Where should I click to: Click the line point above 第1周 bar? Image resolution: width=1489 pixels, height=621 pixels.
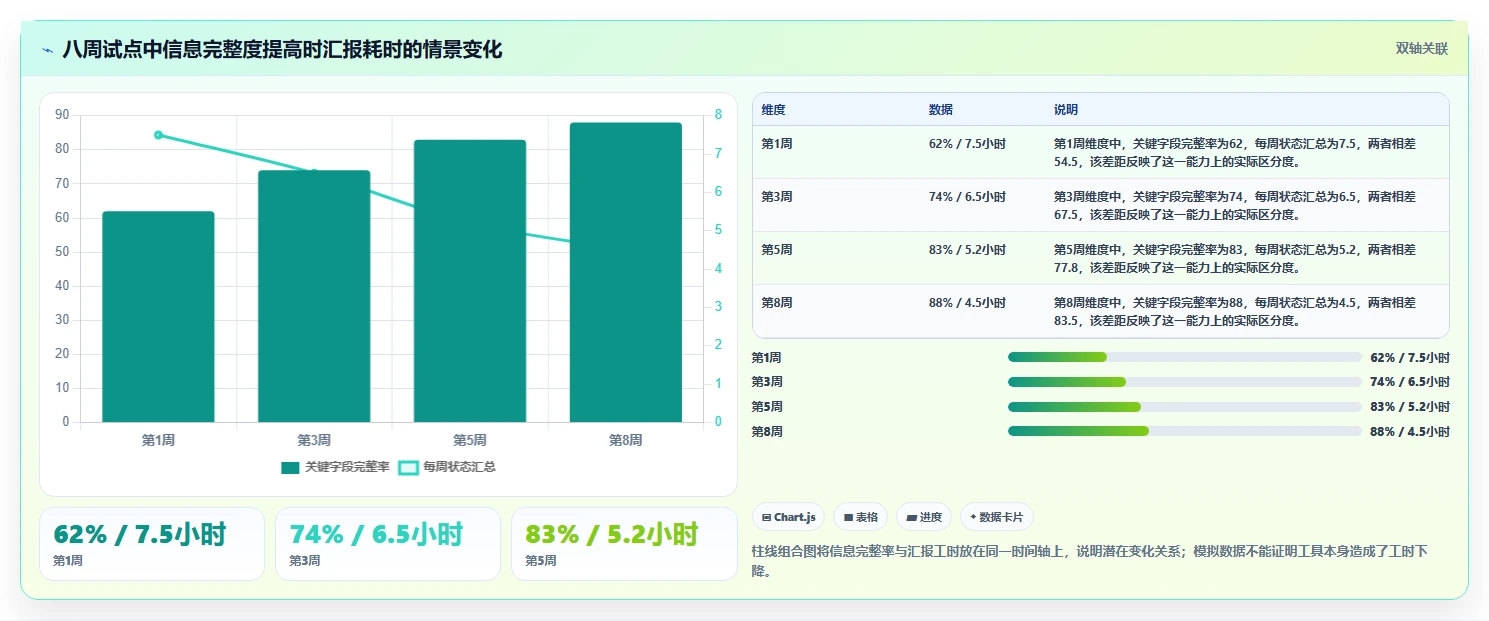(x=158, y=135)
